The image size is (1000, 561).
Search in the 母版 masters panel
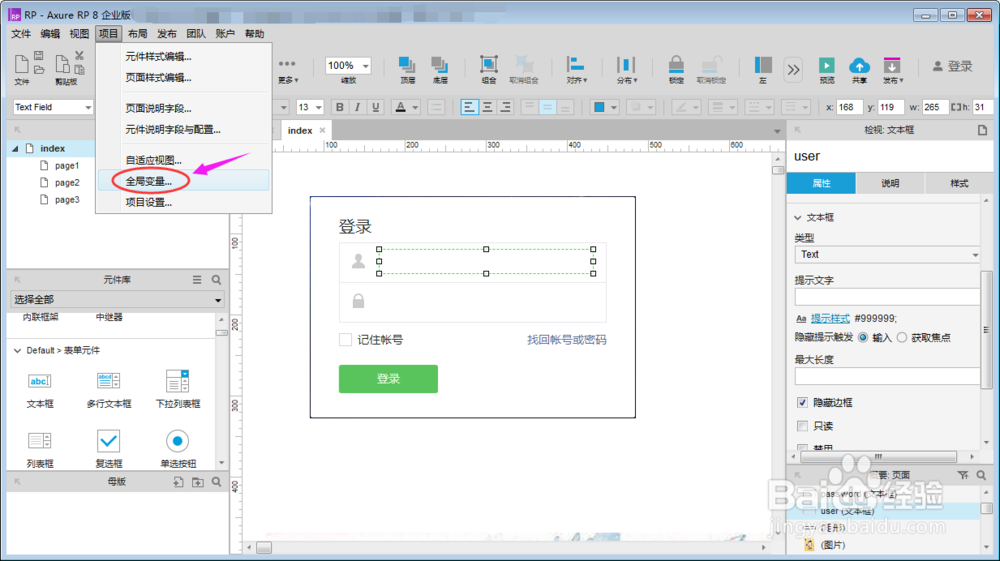216,482
